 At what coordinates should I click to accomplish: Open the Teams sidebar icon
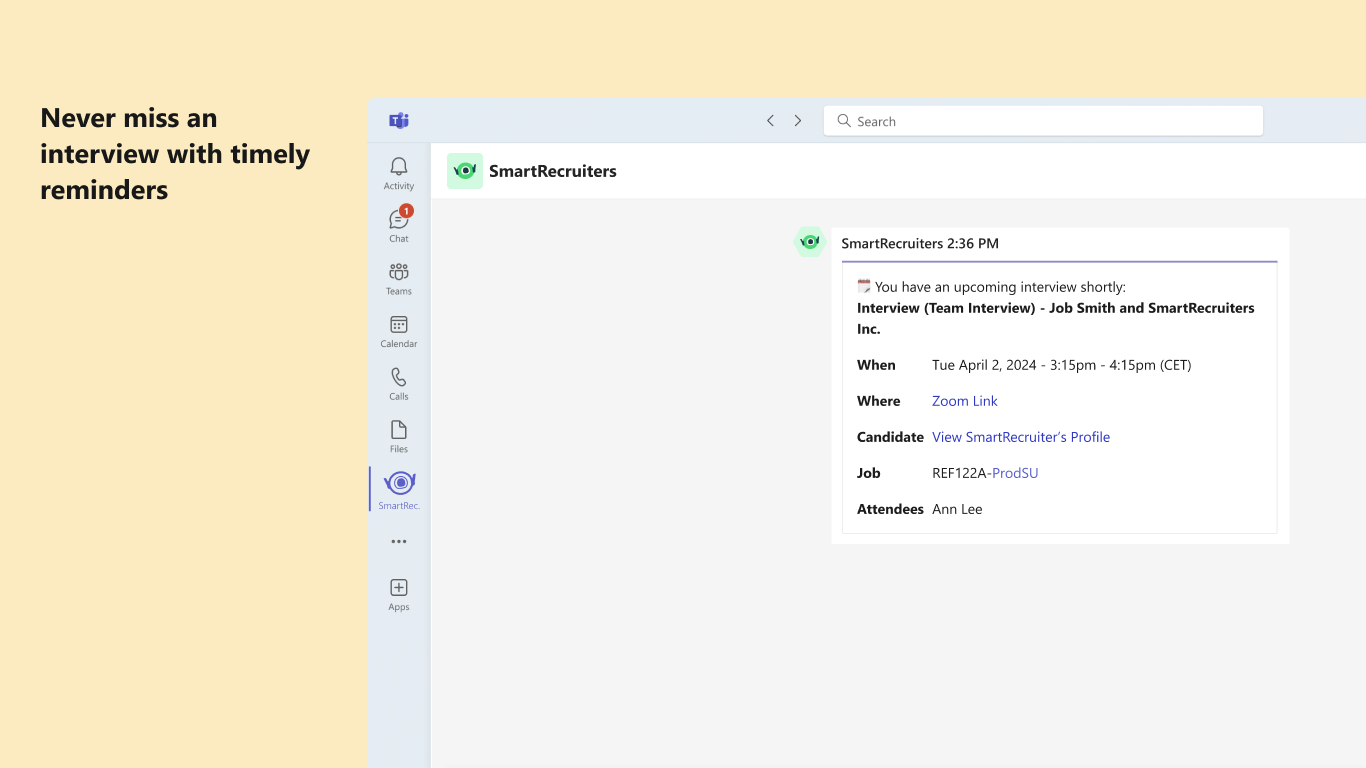[399, 278]
